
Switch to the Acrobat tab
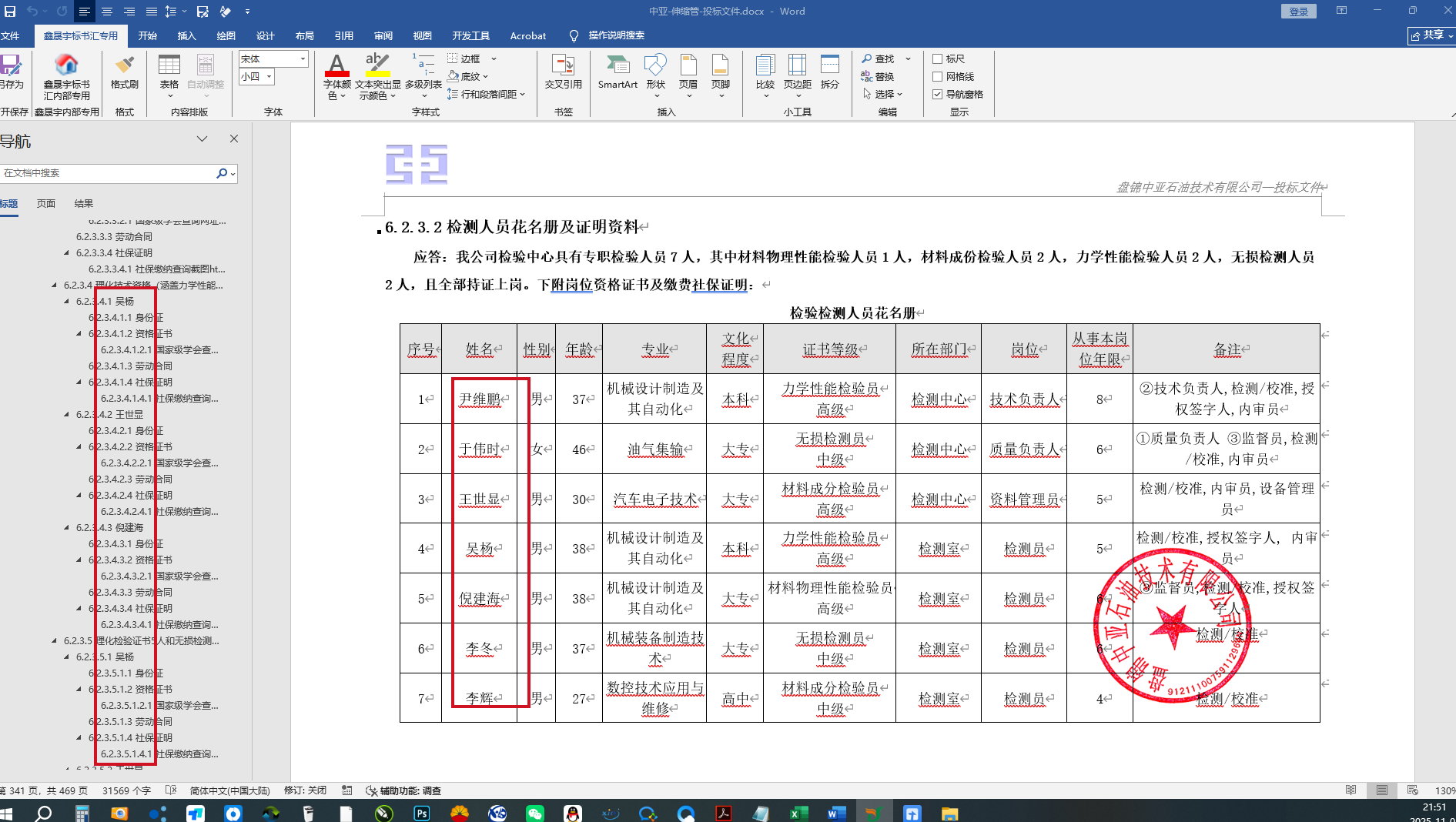tap(527, 35)
